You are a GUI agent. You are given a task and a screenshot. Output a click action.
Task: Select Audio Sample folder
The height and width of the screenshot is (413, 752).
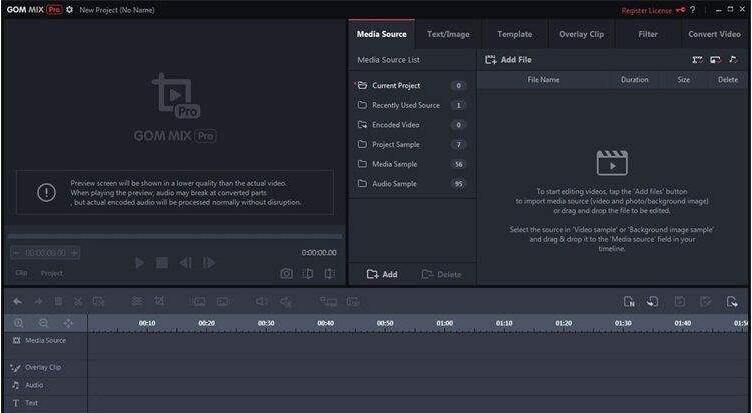click(412, 184)
